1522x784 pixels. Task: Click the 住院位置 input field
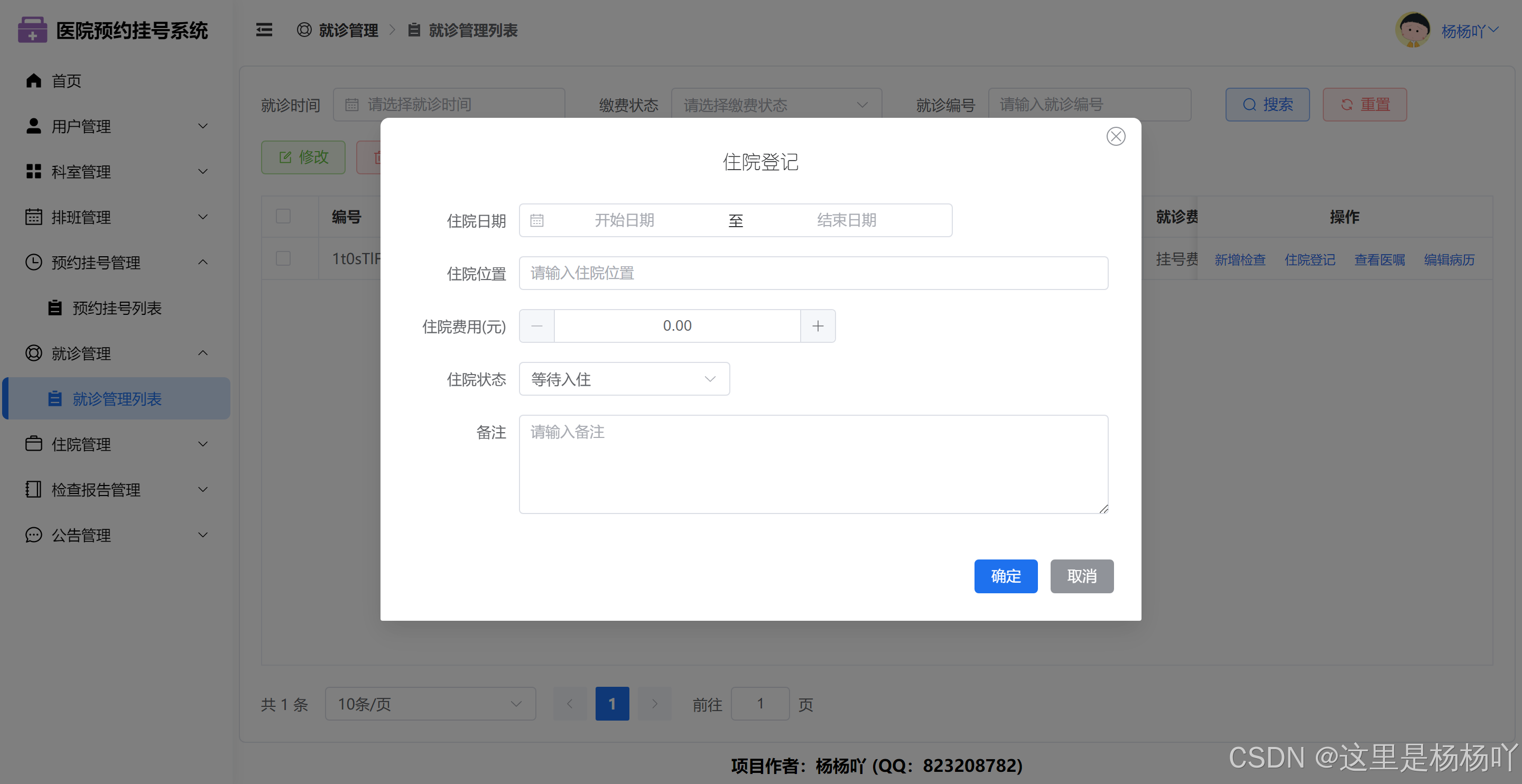[813, 273]
